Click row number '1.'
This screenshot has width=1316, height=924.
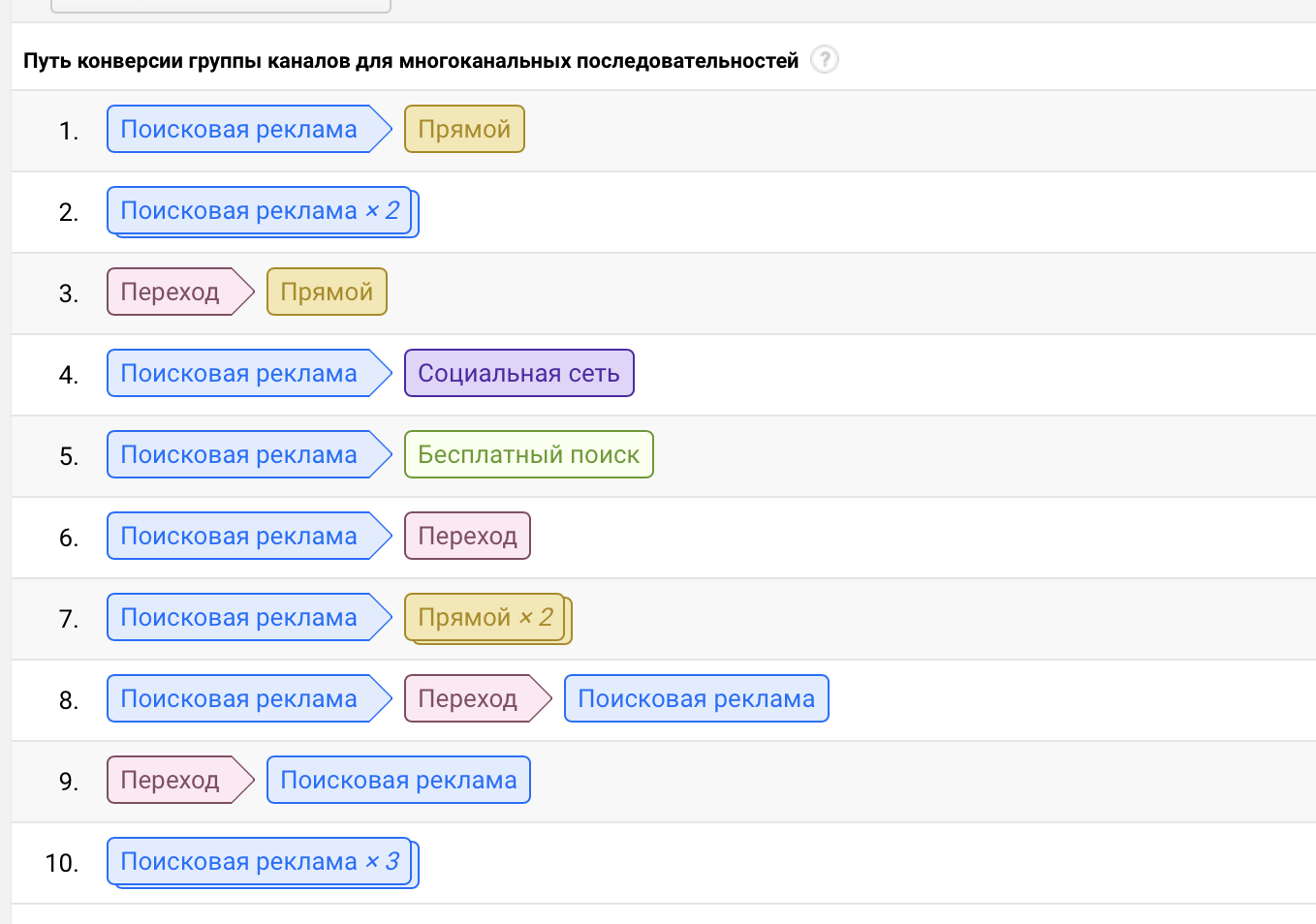click(x=68, y=131)
